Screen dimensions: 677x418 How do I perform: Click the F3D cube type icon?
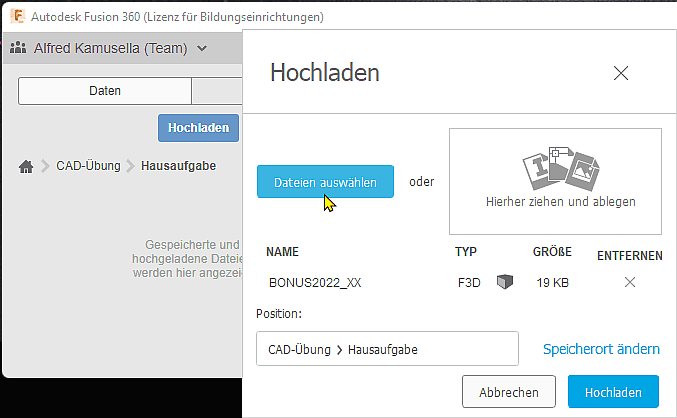click(x=504, y=283)
